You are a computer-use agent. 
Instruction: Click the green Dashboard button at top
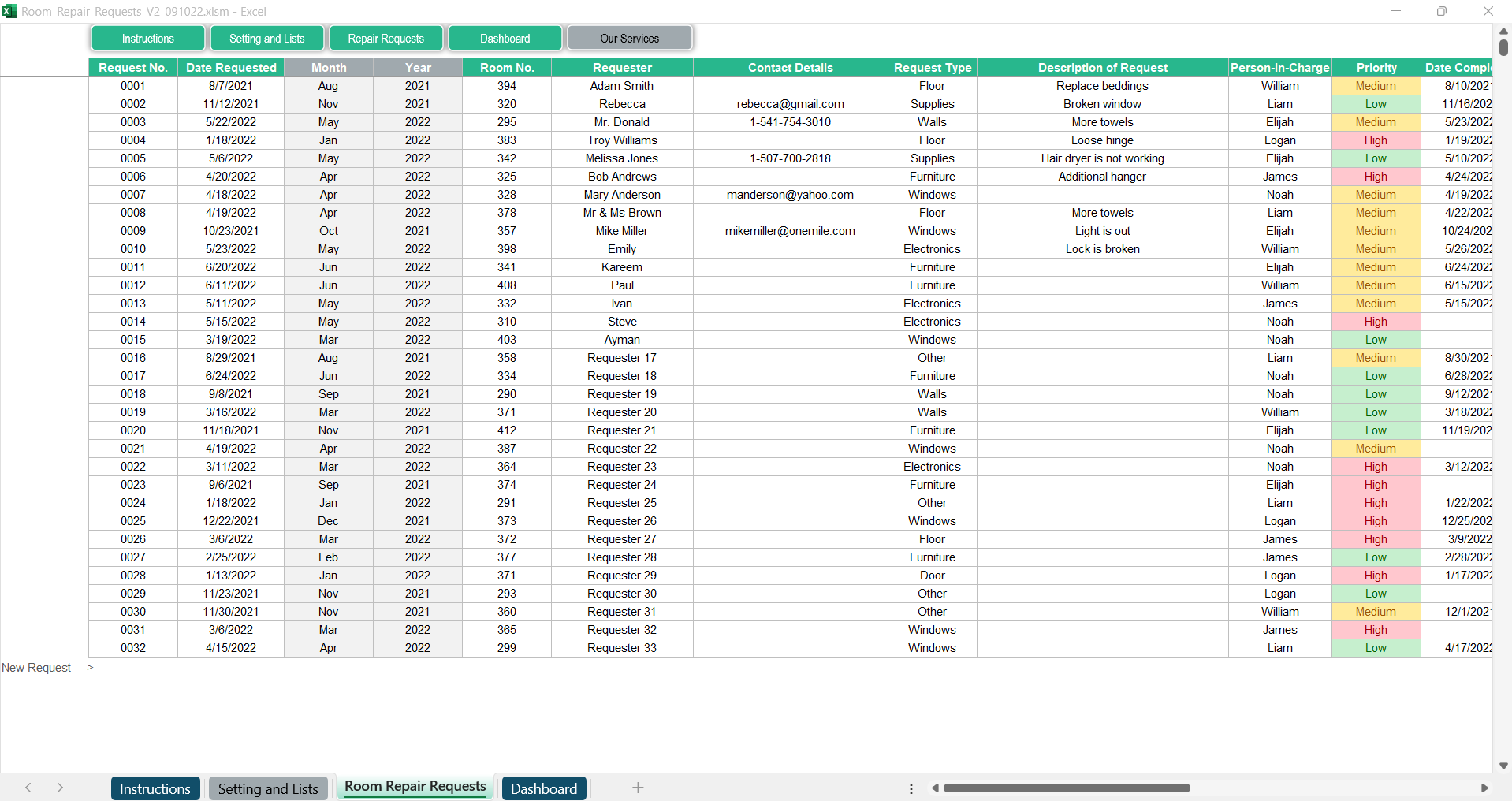[x=505, y=38]
